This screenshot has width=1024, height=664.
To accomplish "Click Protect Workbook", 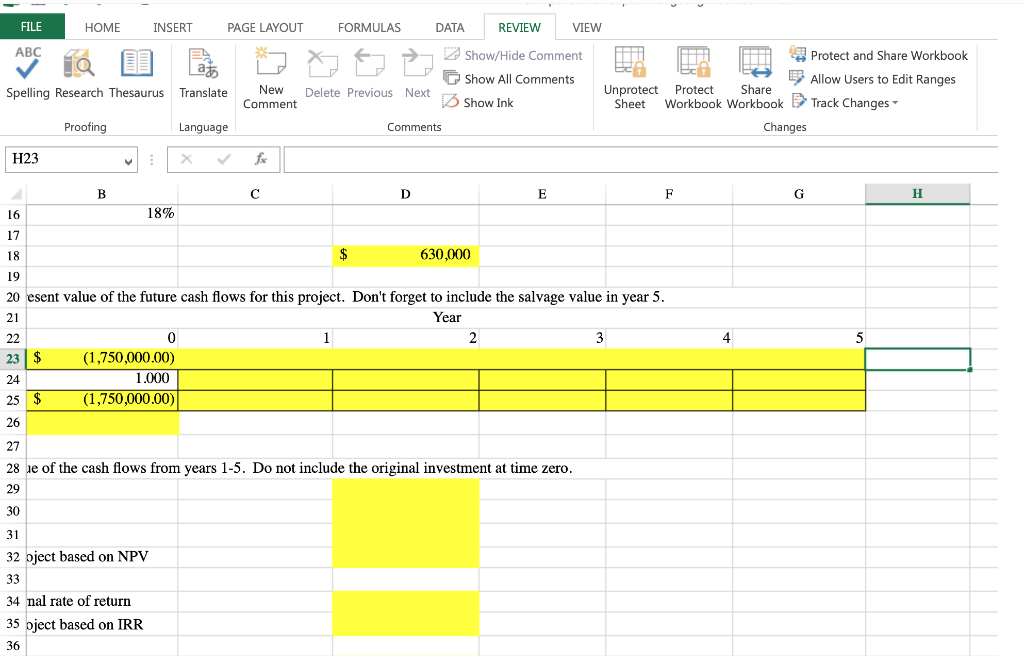I will tap(693, 77).
